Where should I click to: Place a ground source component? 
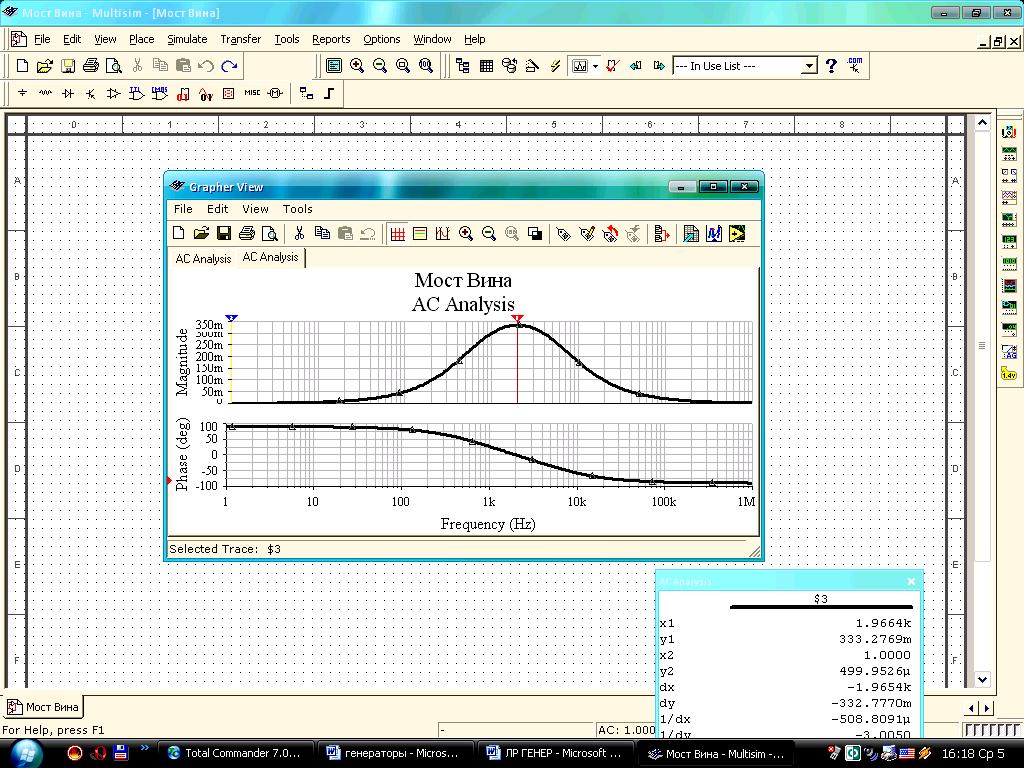pyautogui.click(x=22, y=93)
